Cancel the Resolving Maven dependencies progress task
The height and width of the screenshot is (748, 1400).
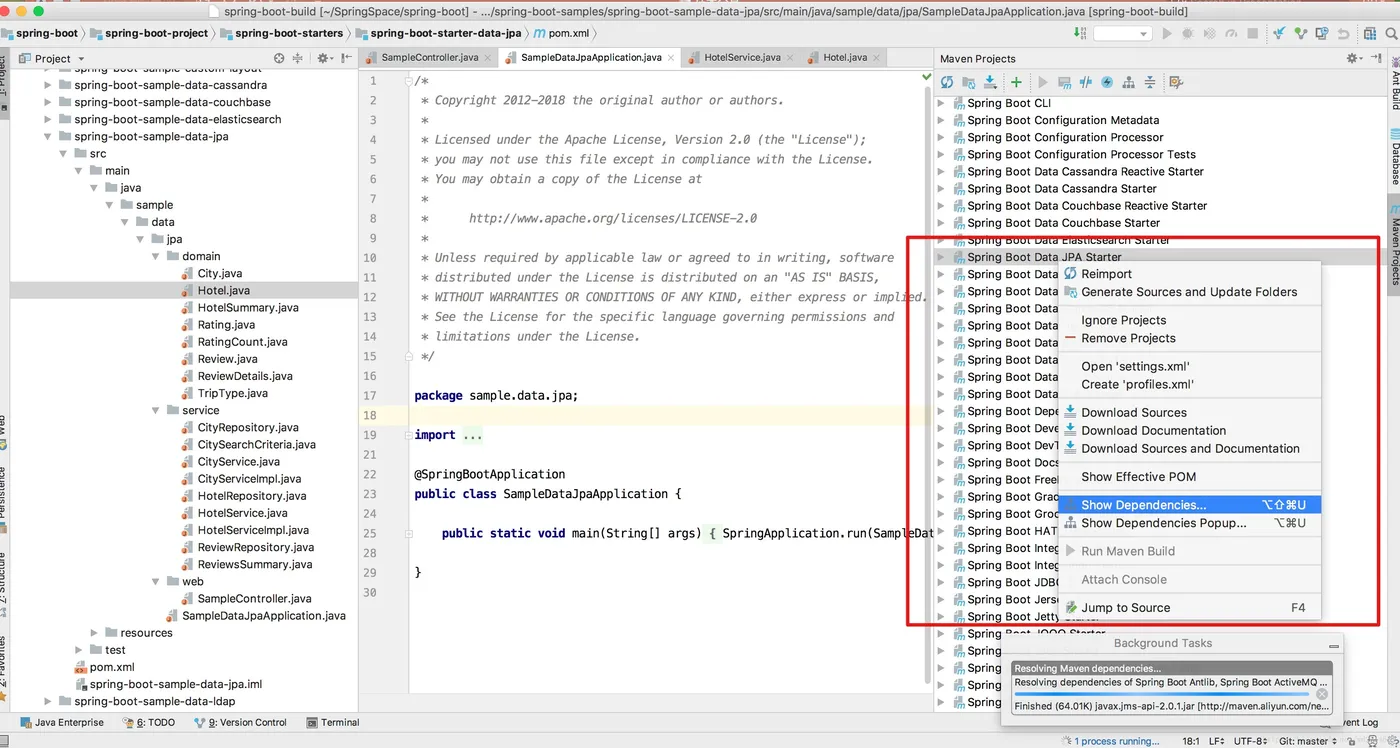click(1322, 694)
